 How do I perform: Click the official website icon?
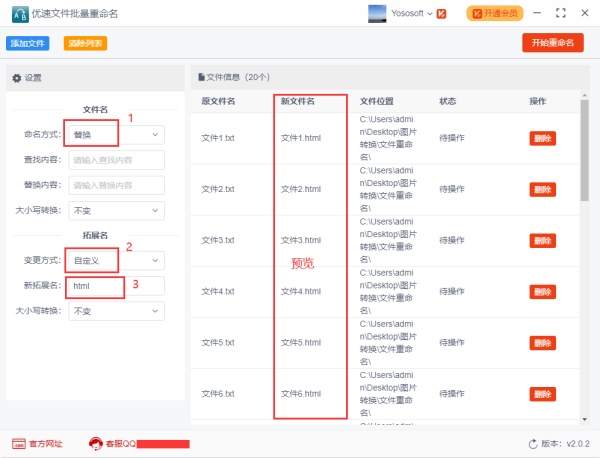click(19, 443)
